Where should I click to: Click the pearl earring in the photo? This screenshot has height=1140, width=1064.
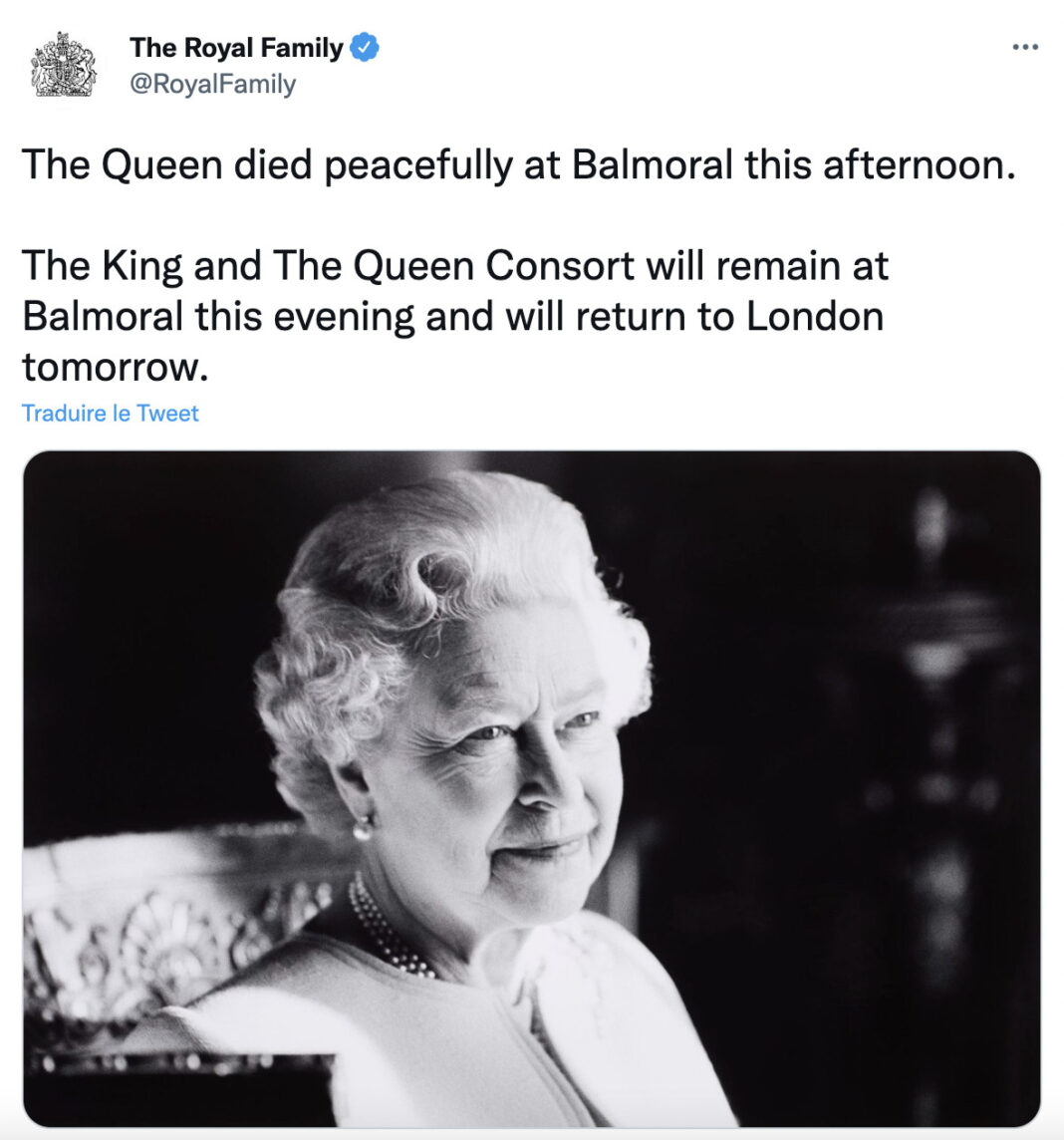click(x=362, y=828)
